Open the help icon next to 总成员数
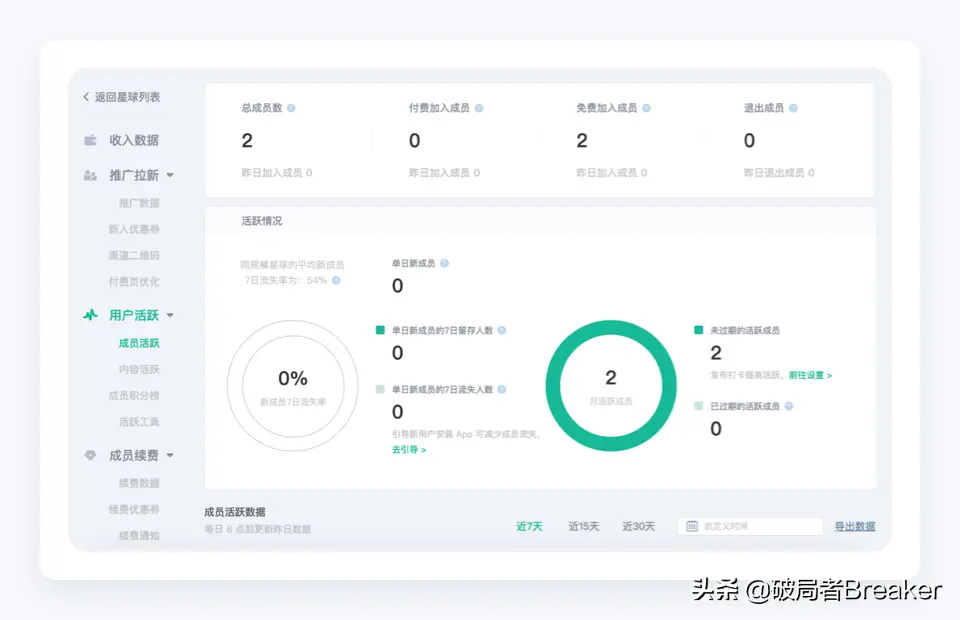Screen dimensions: 960x620 point(291,107)
